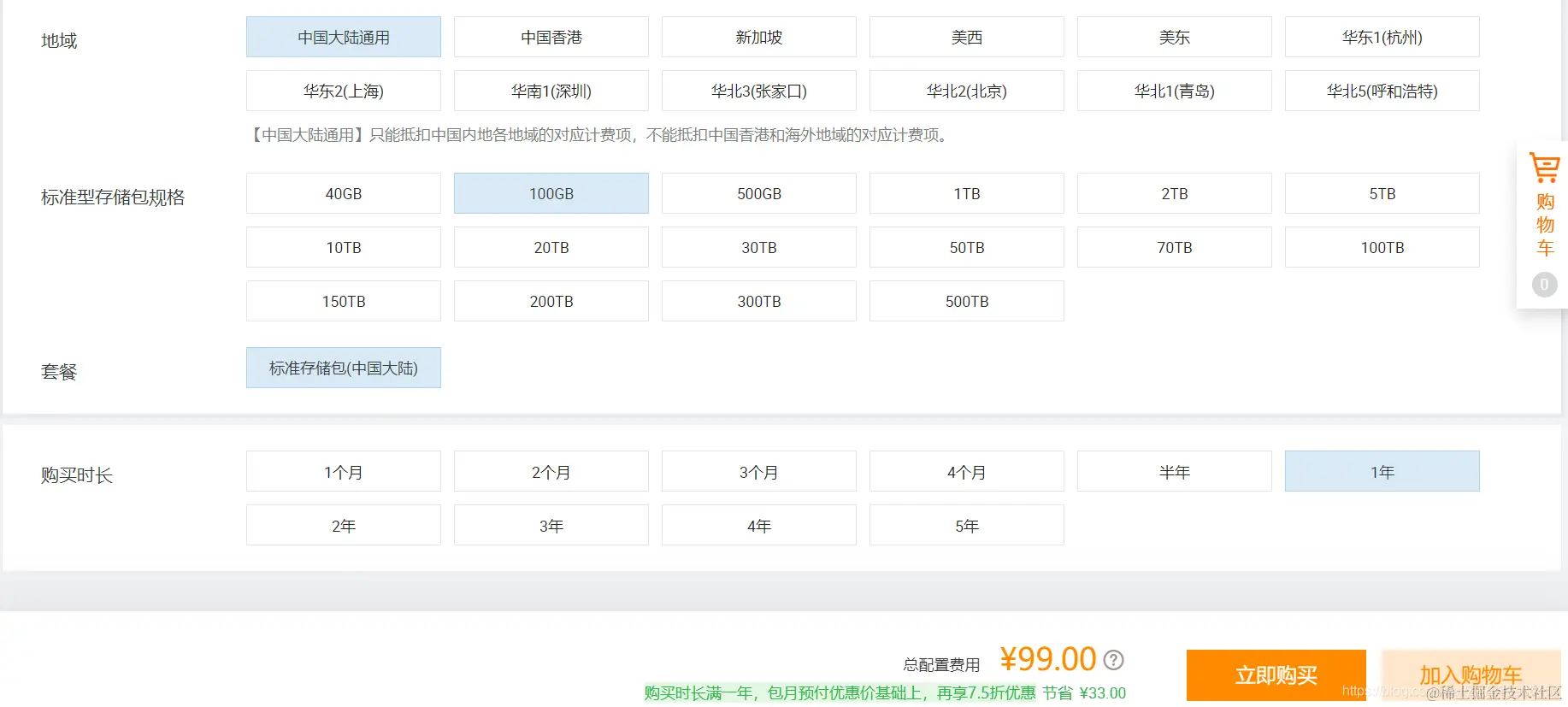Click the price help question mark icon

[x=1113, y=660]
